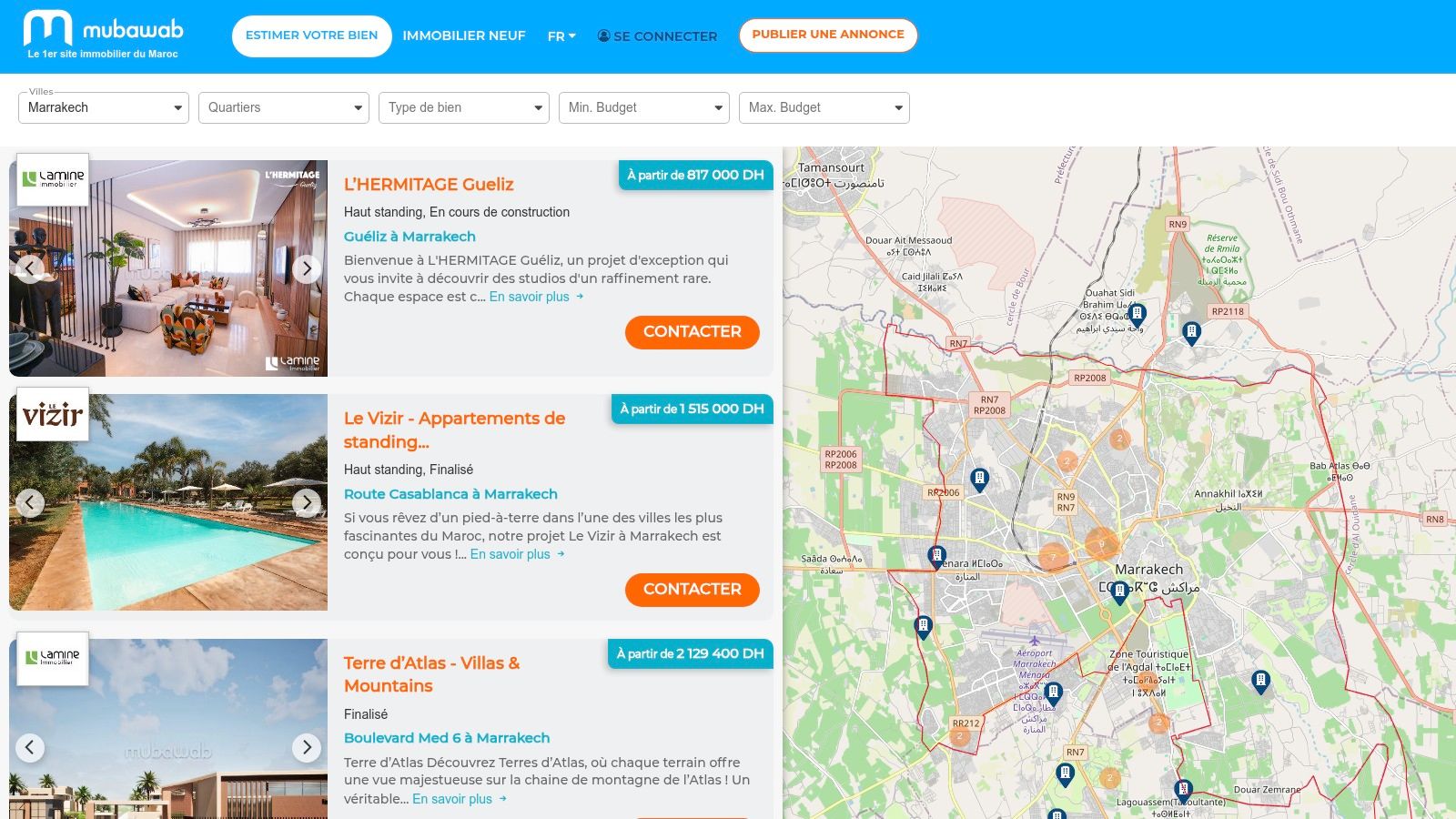Click price tag À partir de 1 515 000 DH
The height and width of the screenshot is (819, 1456).
click(692, 409)
